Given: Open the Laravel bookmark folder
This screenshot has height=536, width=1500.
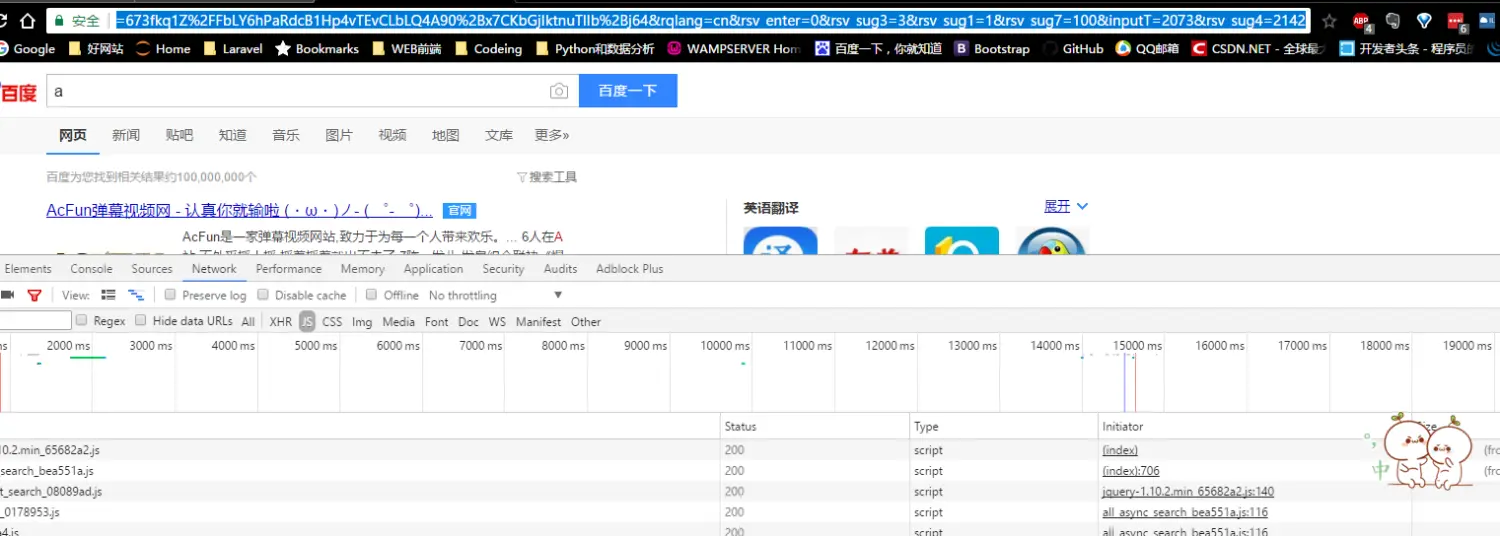Looking at the screenshot, I should pyautogui.click(x=233, y=48).
